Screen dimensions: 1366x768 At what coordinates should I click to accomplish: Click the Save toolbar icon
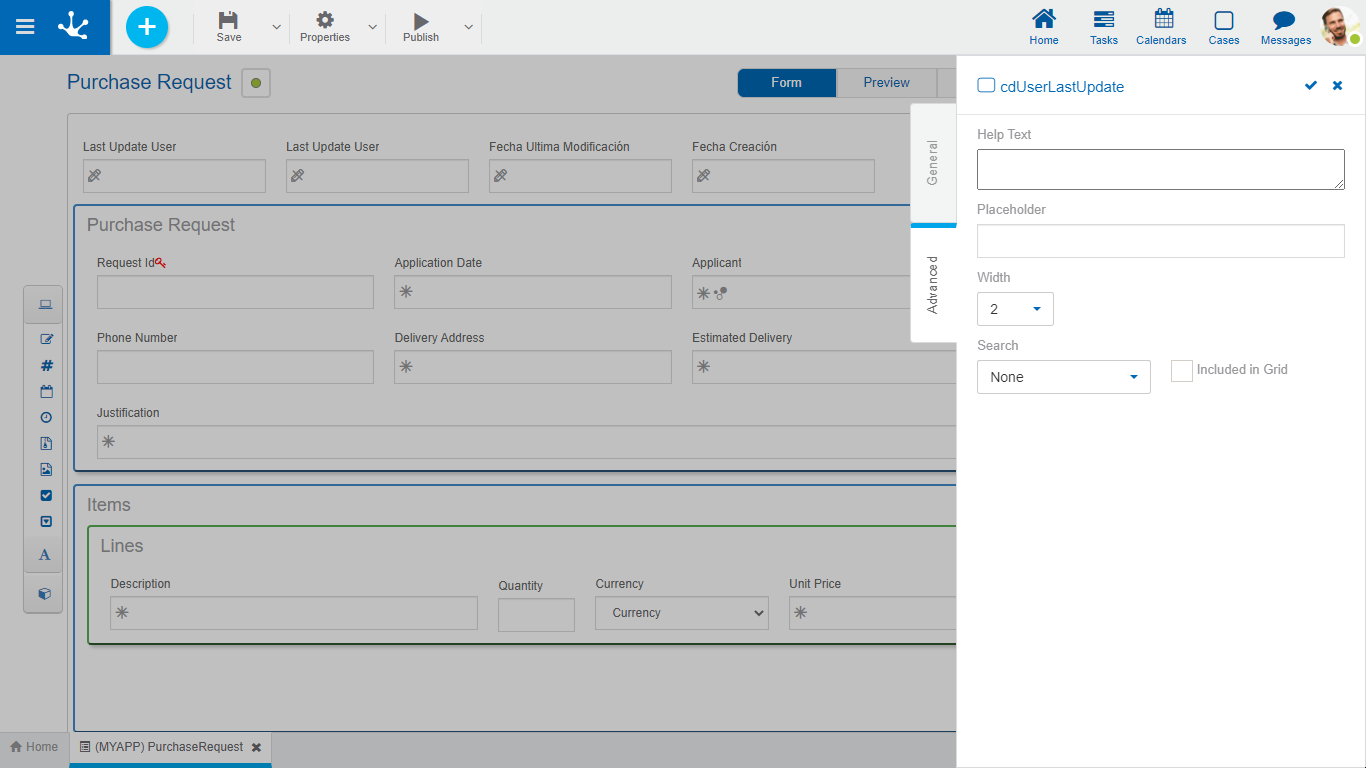(229, 27)
